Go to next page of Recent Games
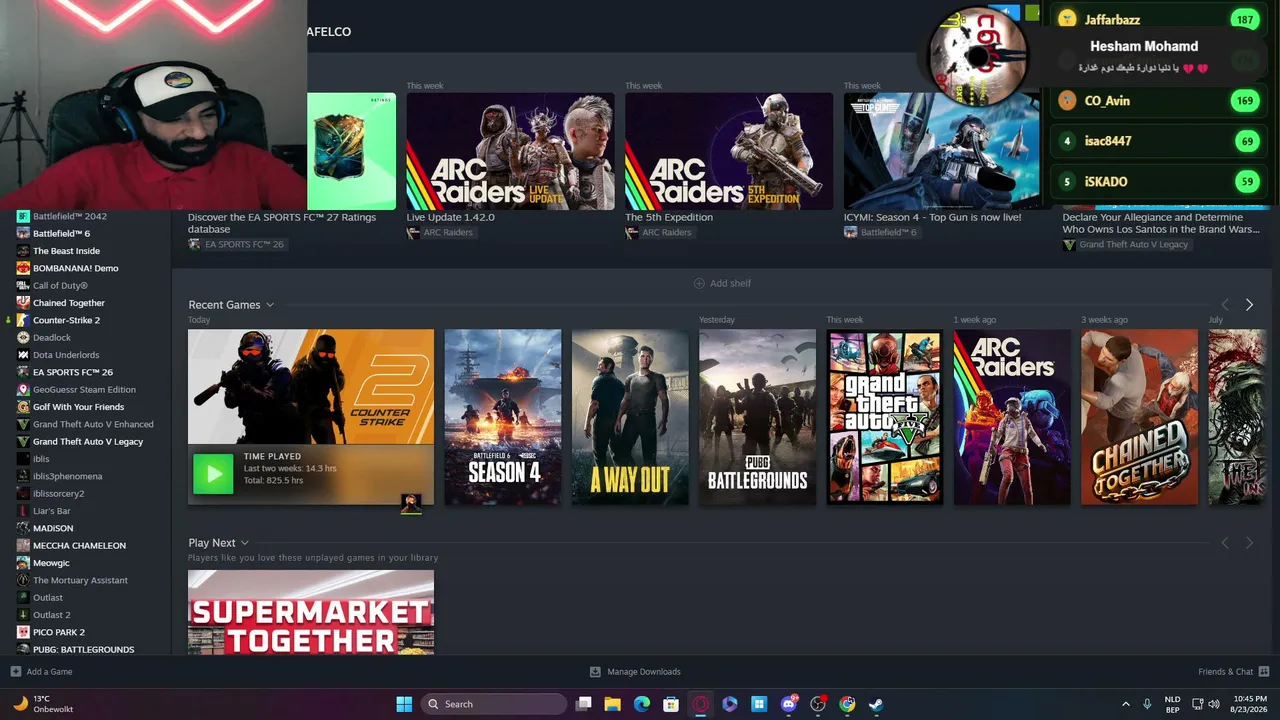This screenshot has width=1280, height=720. coord(1249,305)
